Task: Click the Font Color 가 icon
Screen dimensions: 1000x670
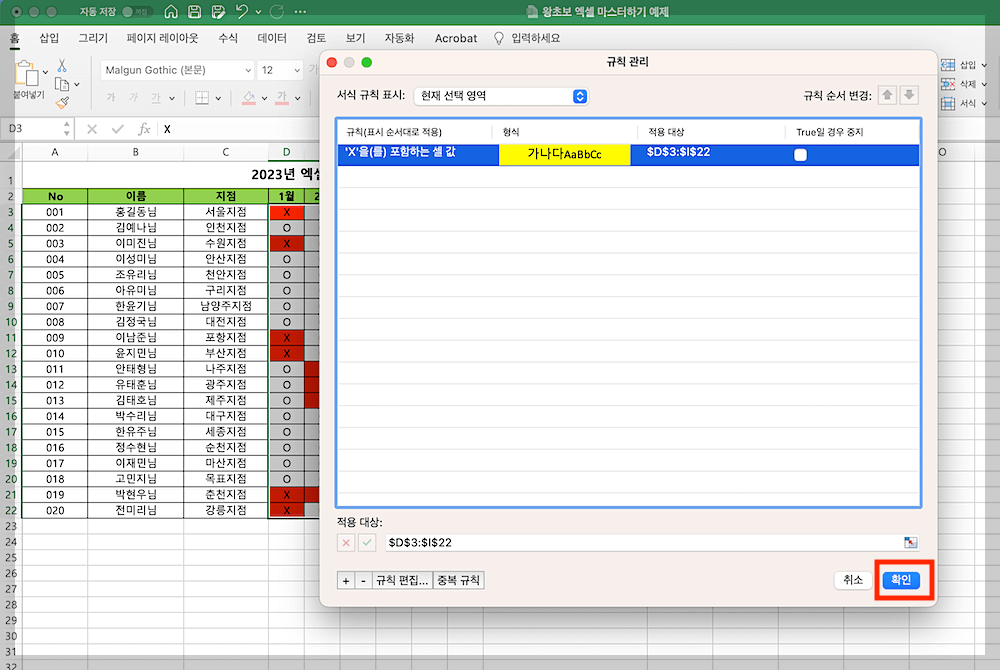Action: pos(282,98)
